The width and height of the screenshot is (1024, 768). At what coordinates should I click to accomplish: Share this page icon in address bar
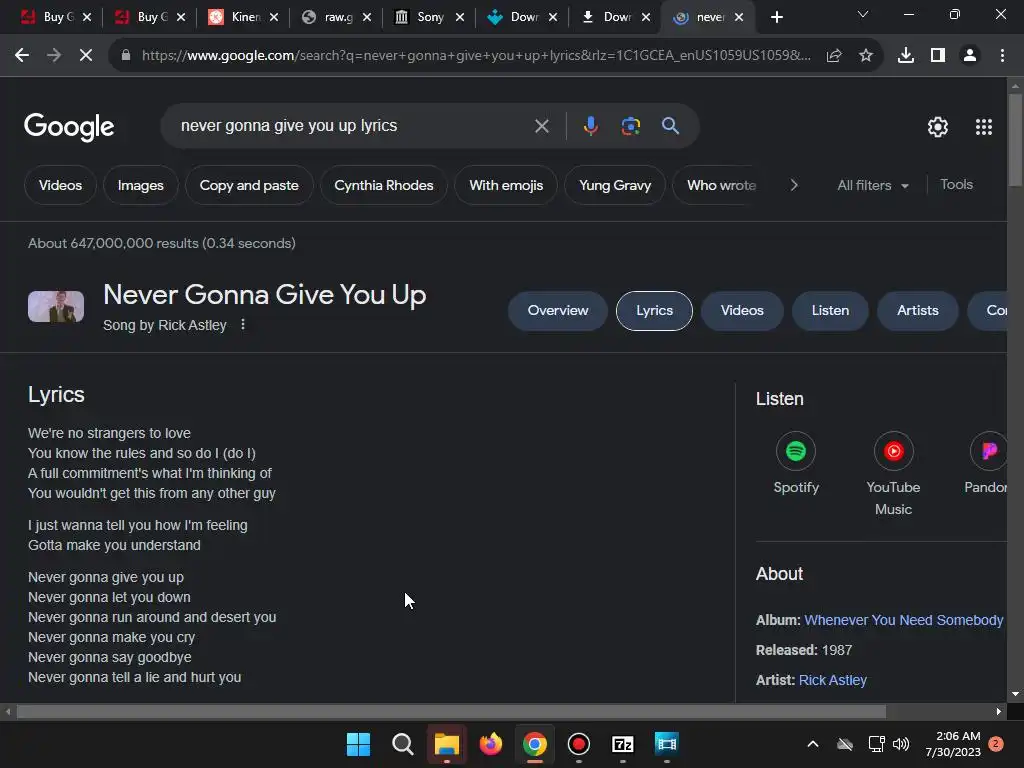834,56
